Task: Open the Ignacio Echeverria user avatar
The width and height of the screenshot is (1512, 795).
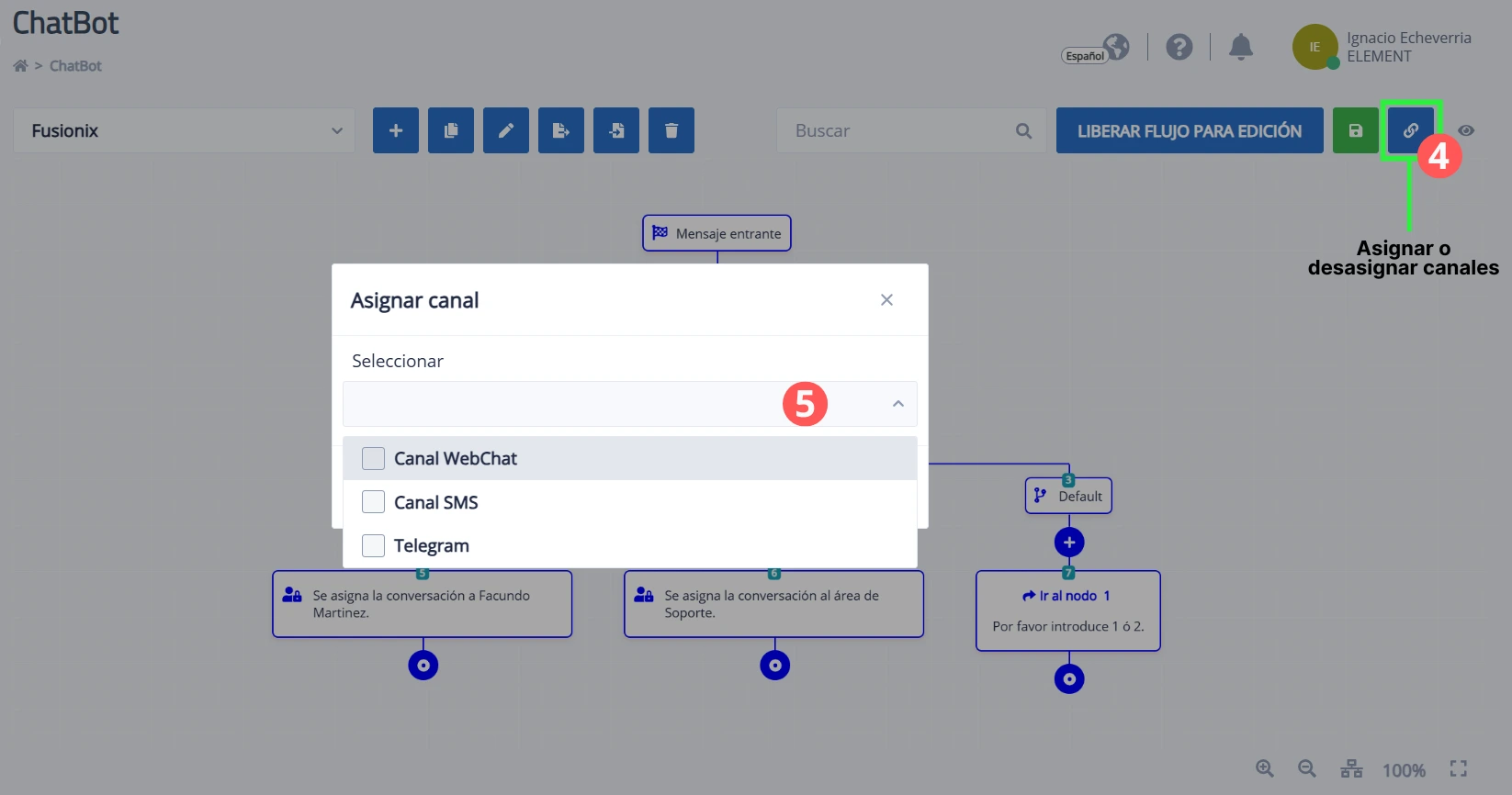Action: 1315,47
